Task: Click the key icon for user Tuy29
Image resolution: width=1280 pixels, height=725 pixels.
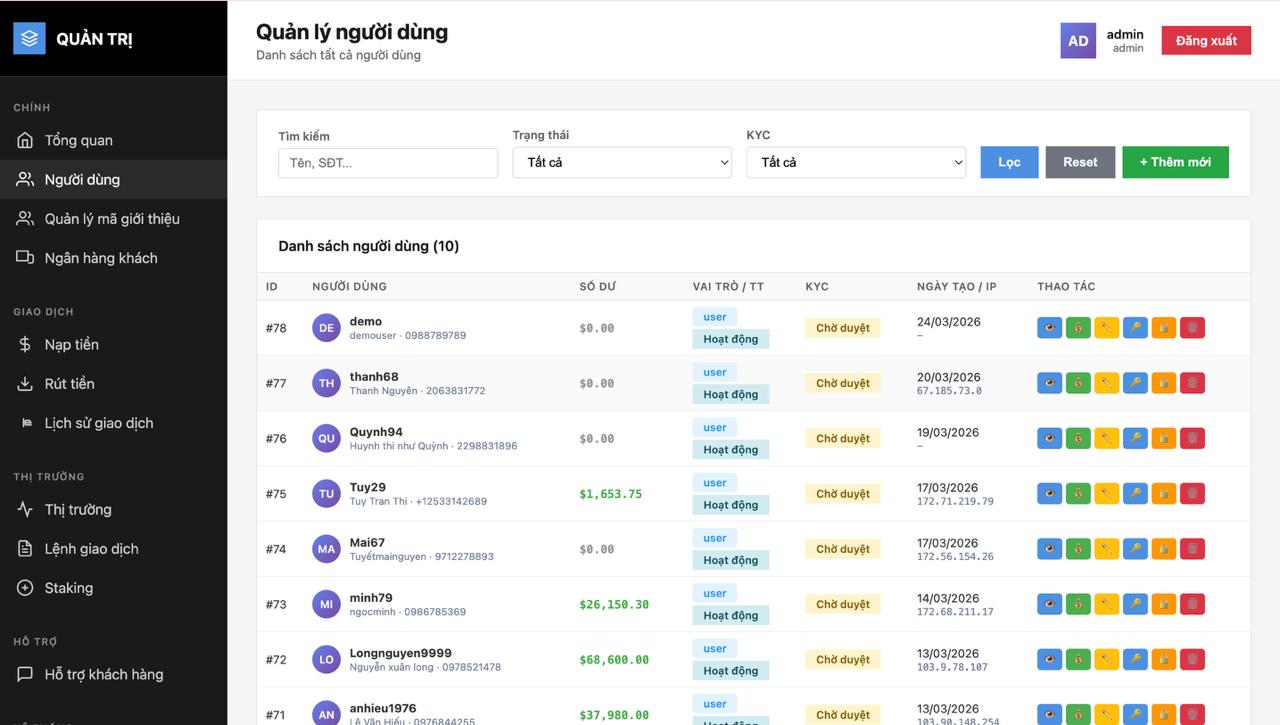Action: pos(1135,493)
